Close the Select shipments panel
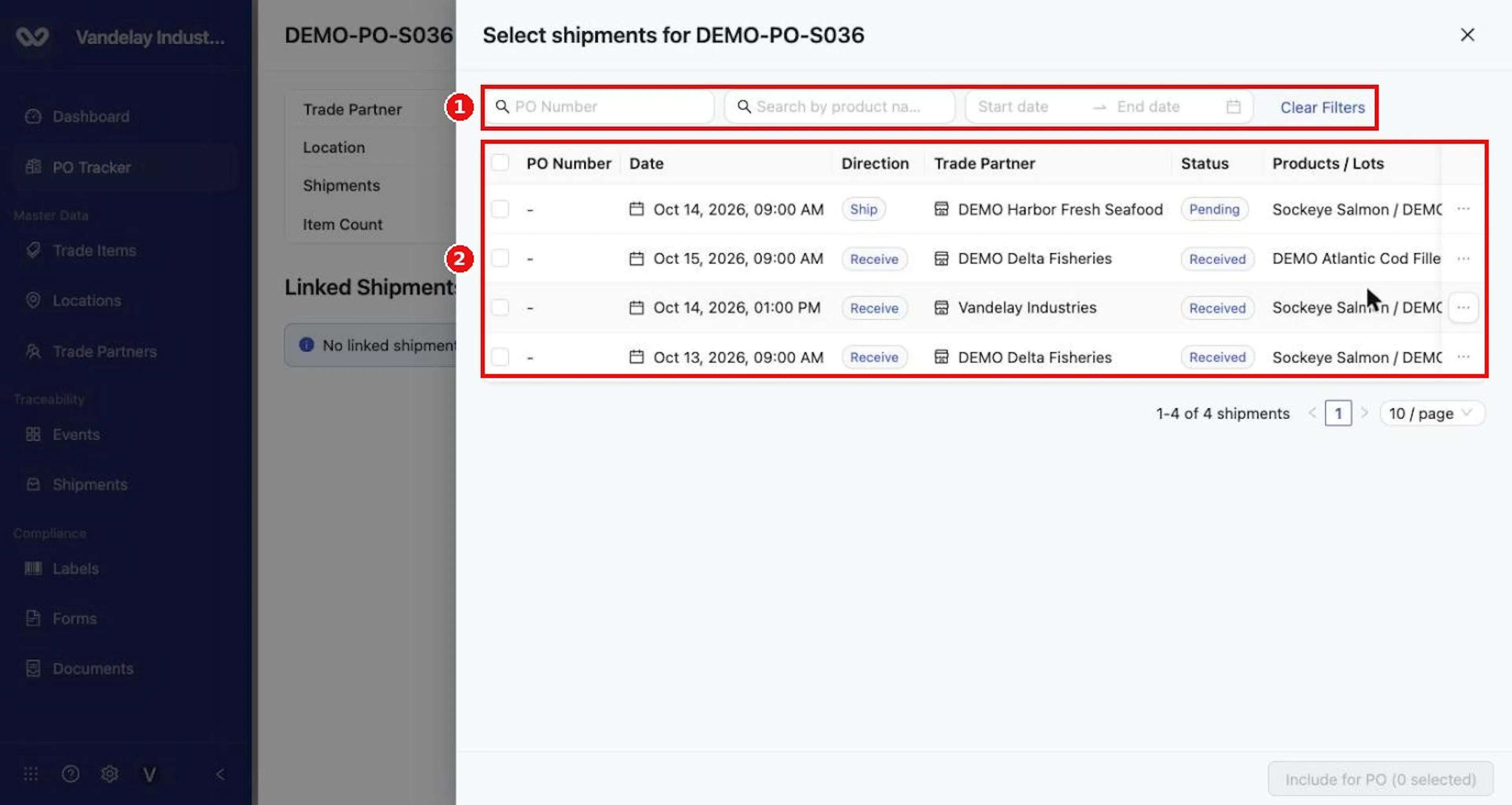This screenshot has height=805, width=1512. click(1468, 35)
